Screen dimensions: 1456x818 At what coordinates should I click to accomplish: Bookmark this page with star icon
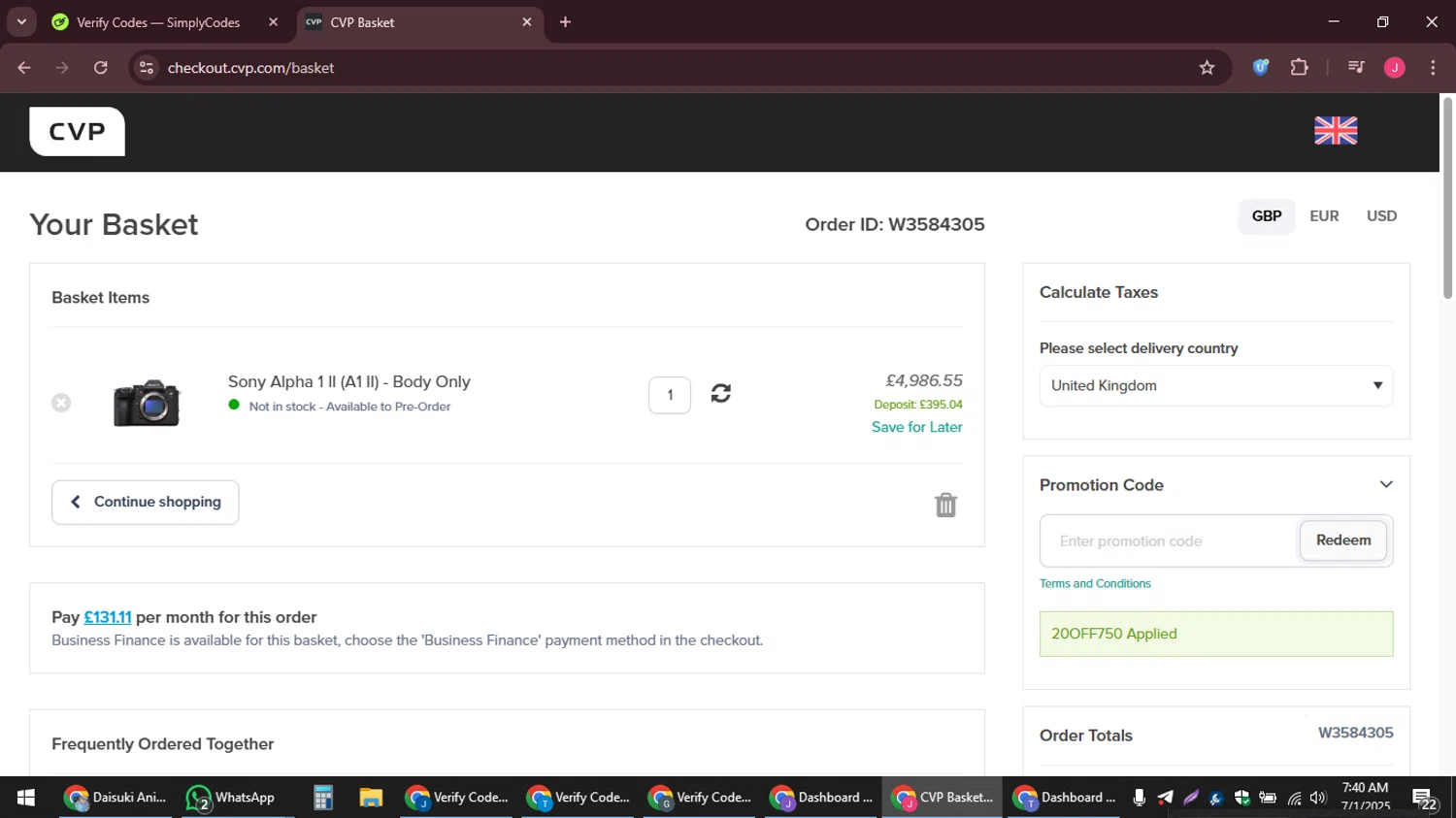coord(1207,68)
